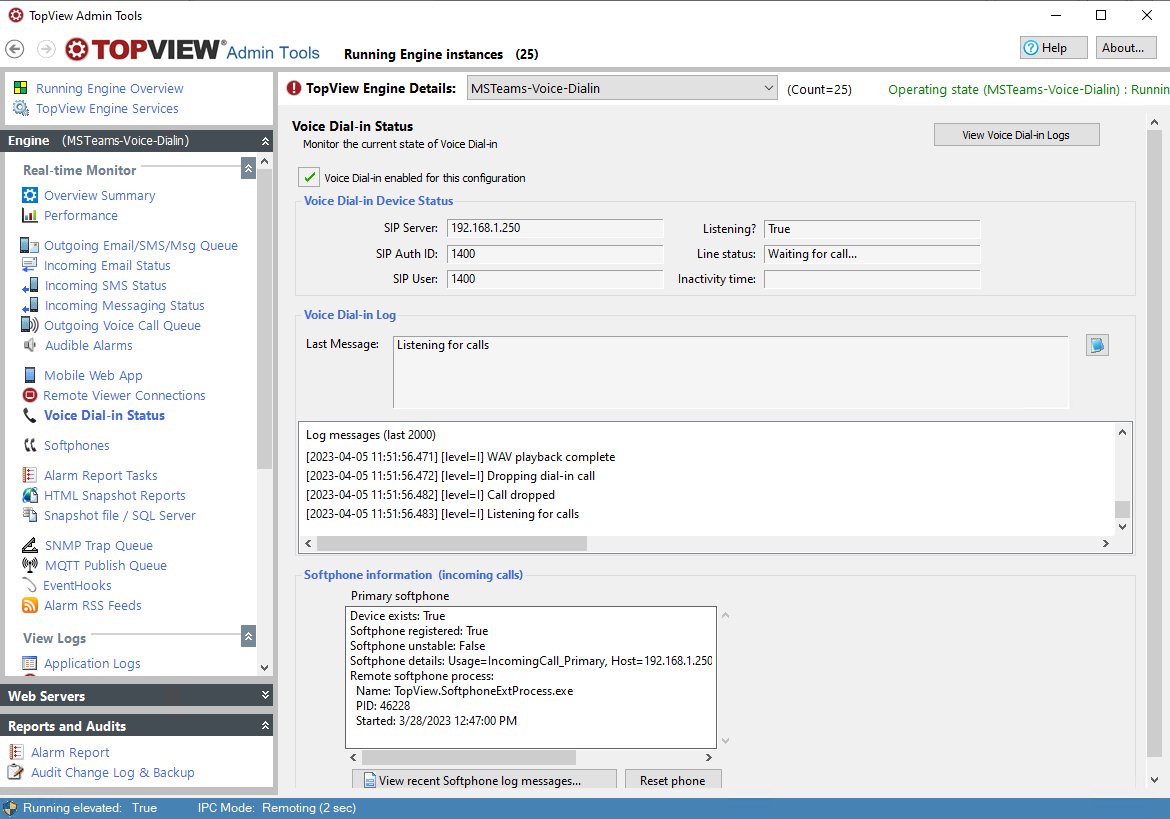Click main panel scroll down arrow
This screenshot has width=1170, height=819.
tap(1154, 780)
